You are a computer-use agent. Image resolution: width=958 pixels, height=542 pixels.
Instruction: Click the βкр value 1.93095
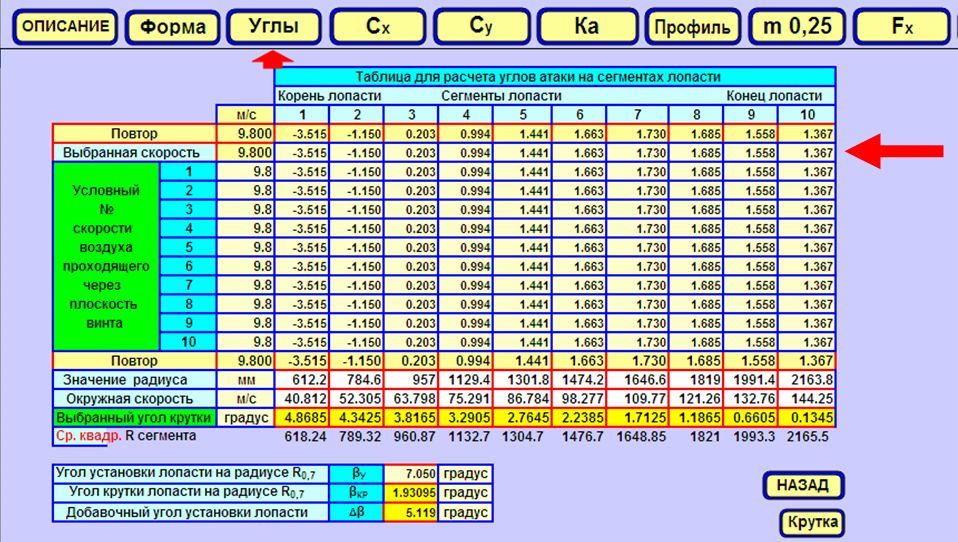point(412,493)
